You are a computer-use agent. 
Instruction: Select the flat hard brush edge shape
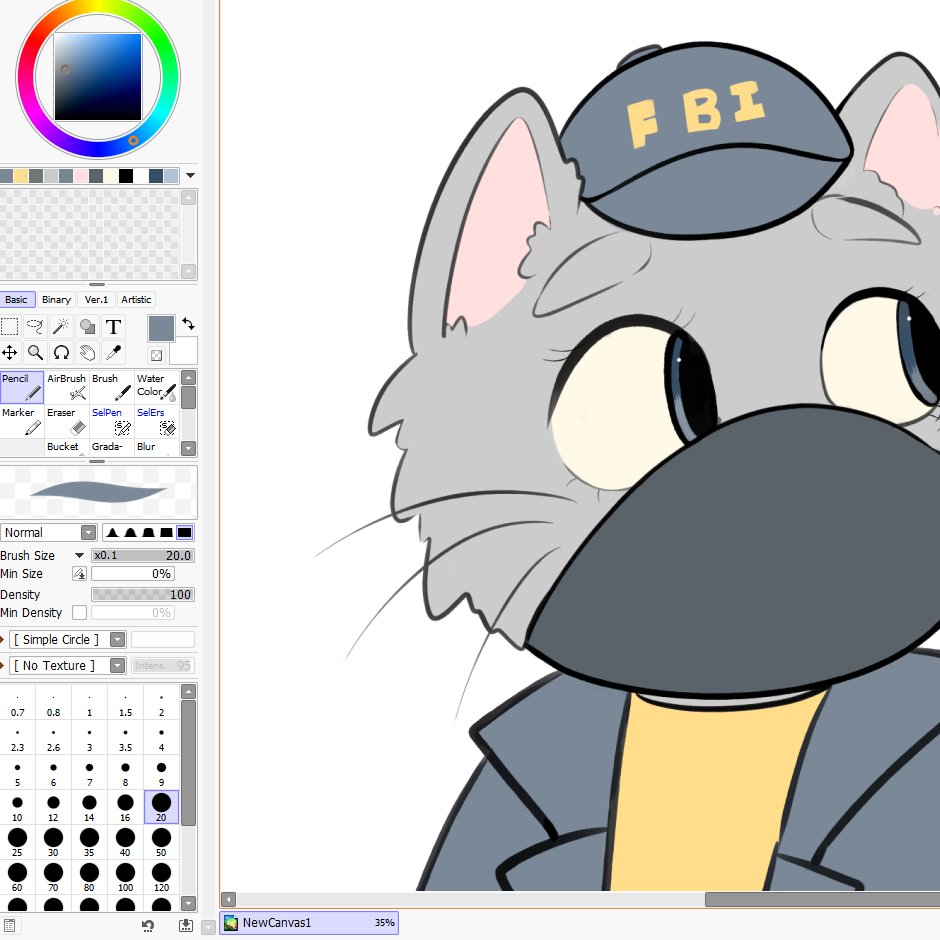pos(184,532)
